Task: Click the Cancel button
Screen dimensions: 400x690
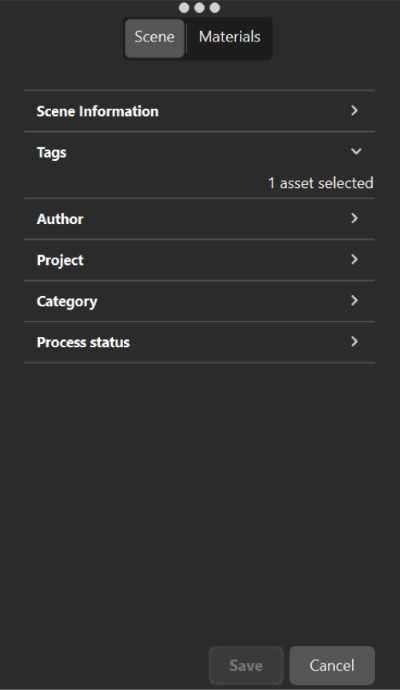Action: tap(332, 665)
